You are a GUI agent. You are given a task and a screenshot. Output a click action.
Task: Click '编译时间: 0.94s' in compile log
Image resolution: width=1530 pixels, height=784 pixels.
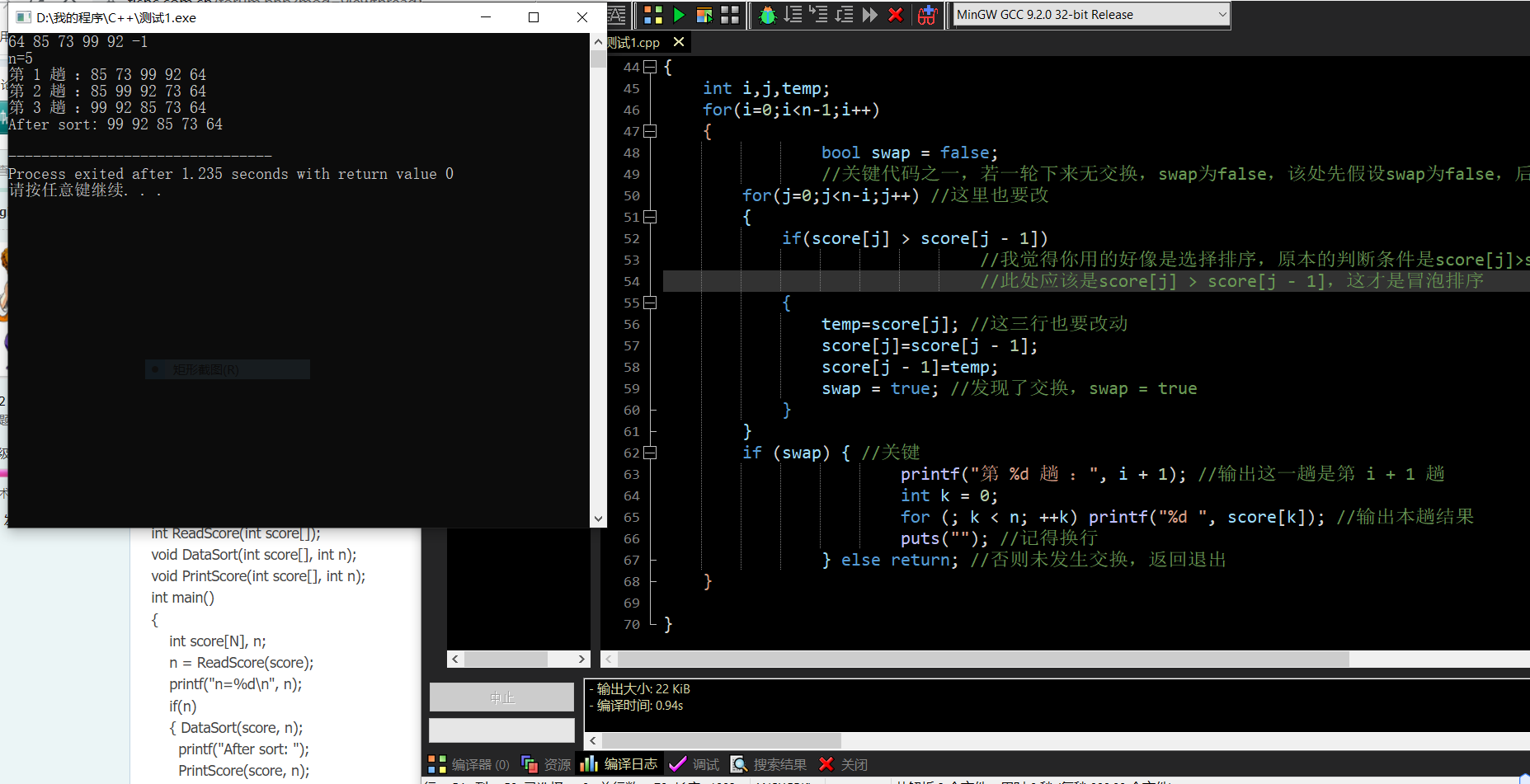pos(639,706)
